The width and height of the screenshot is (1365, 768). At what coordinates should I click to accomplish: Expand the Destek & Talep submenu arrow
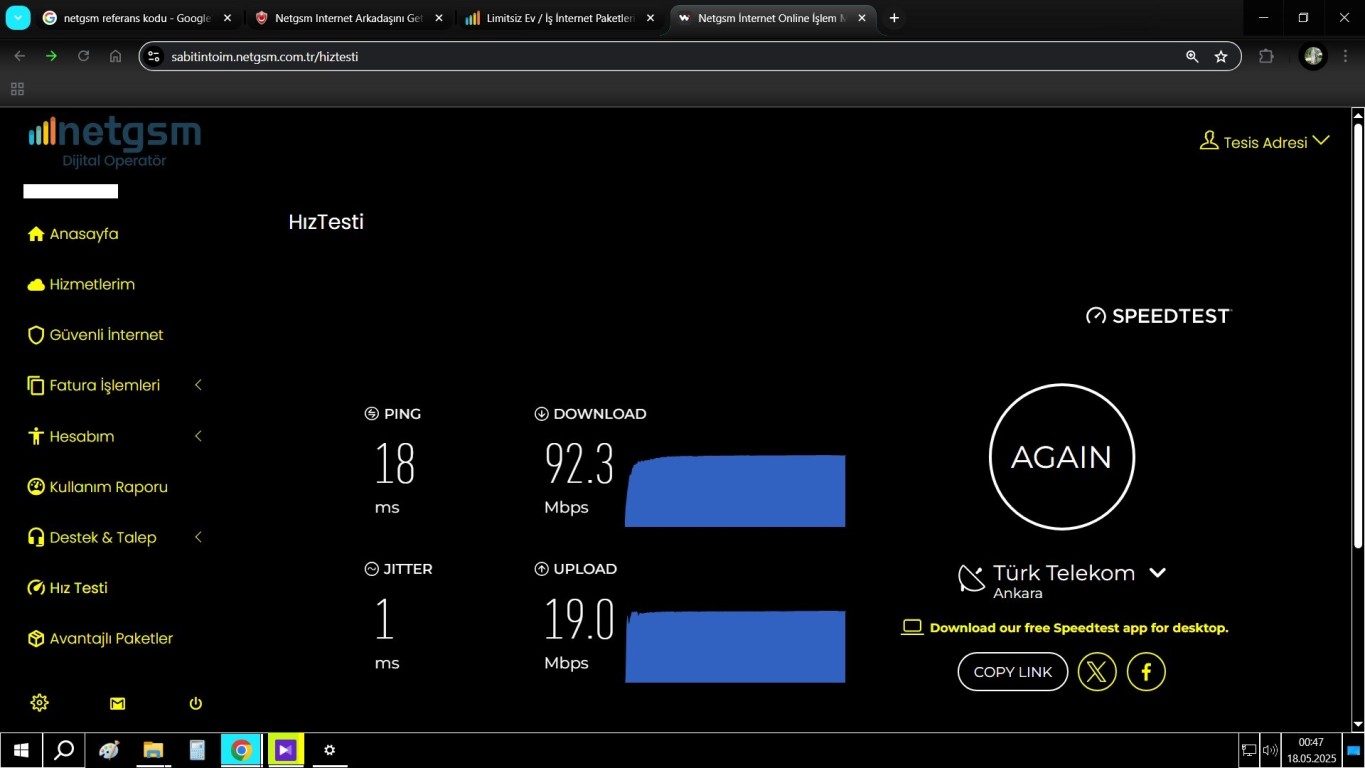click(198, 537)
